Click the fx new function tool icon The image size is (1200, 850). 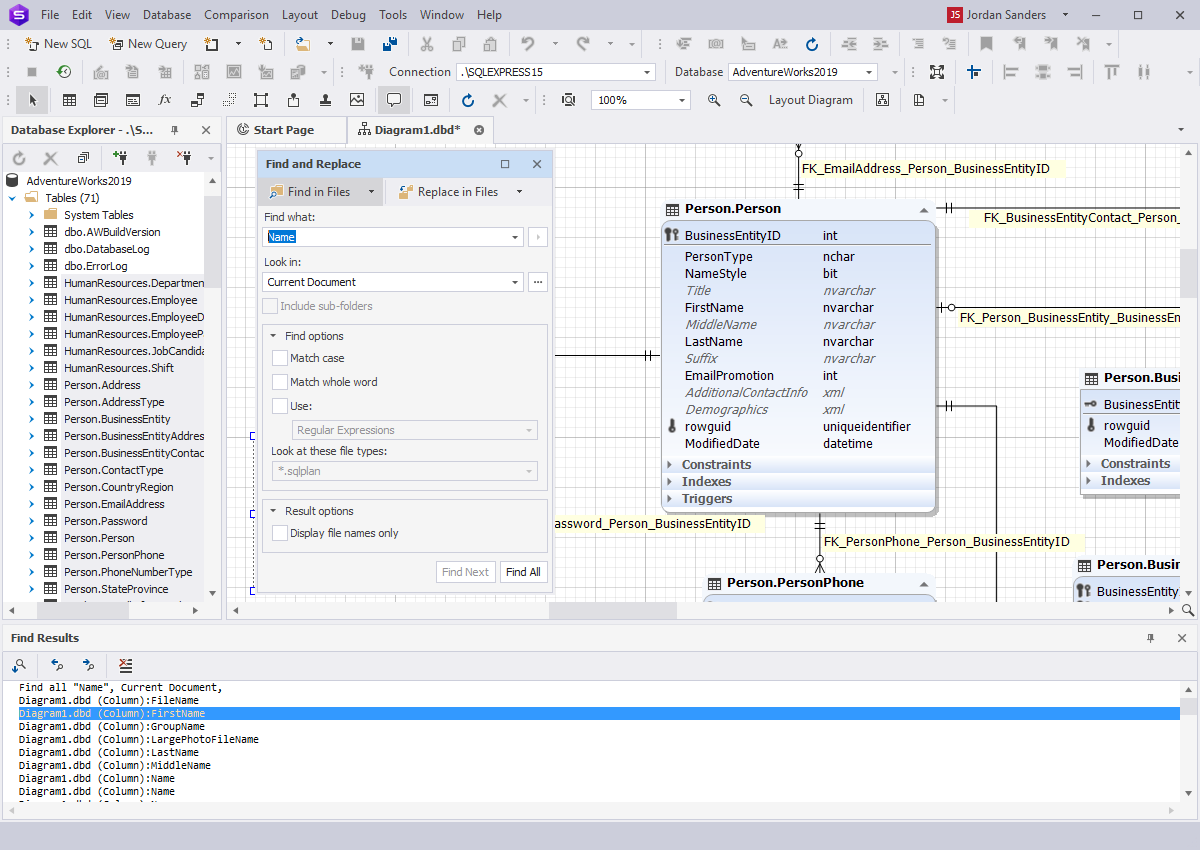pos(165,100)
